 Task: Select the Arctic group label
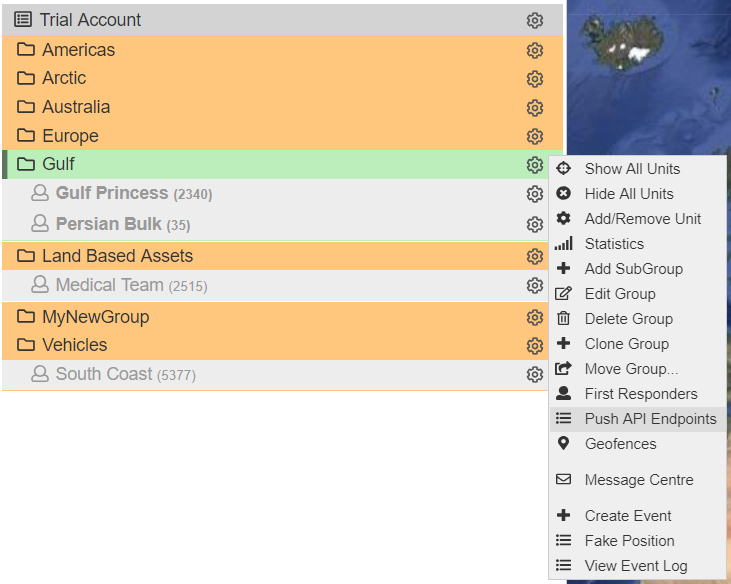[x=64, y=78]
